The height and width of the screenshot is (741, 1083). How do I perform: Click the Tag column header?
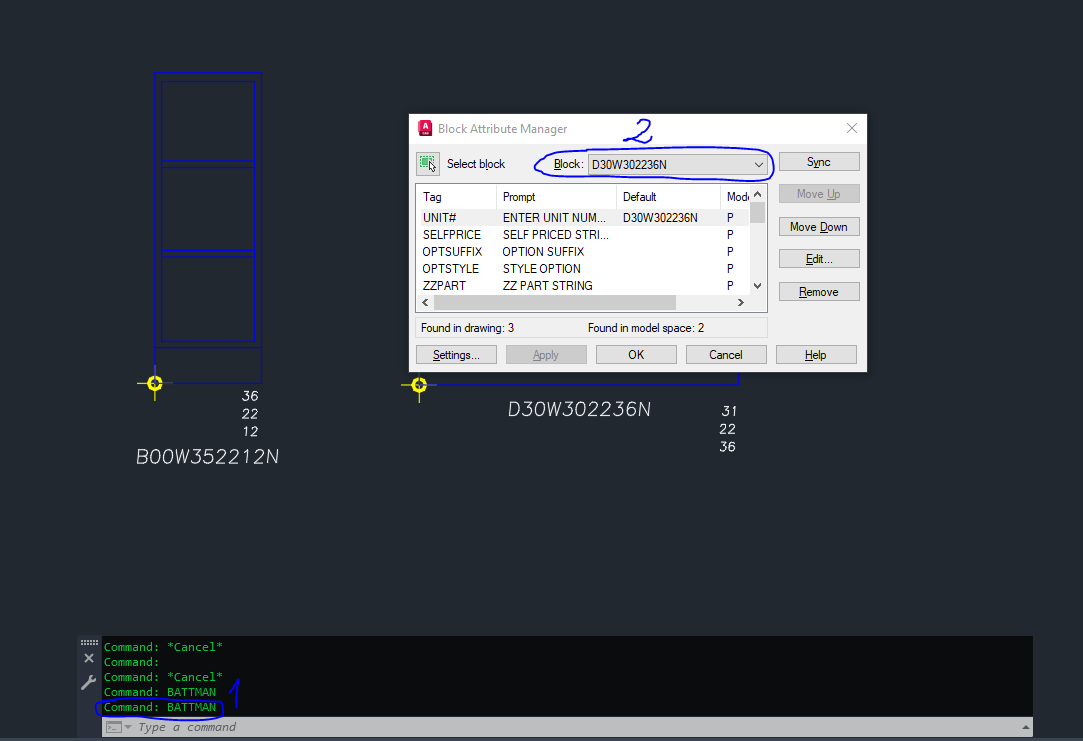point(457,197)
